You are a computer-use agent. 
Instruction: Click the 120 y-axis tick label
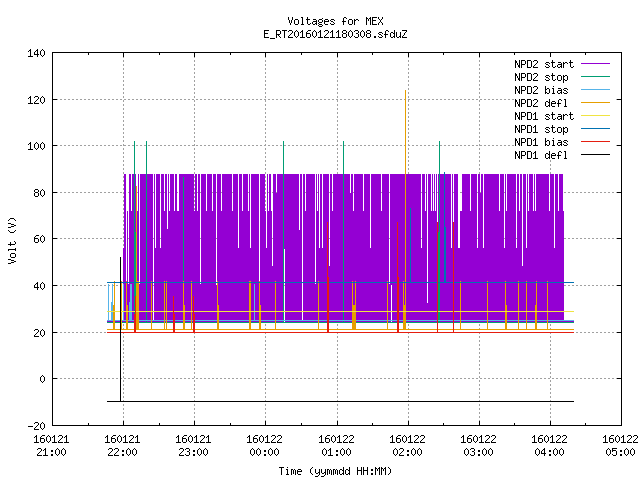36,100
